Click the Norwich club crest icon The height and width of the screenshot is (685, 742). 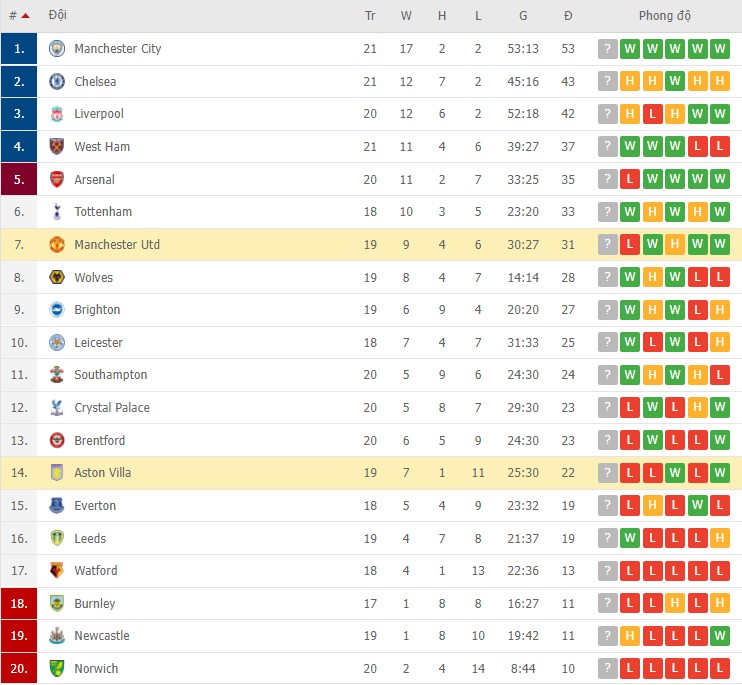(x=57, y=669)
